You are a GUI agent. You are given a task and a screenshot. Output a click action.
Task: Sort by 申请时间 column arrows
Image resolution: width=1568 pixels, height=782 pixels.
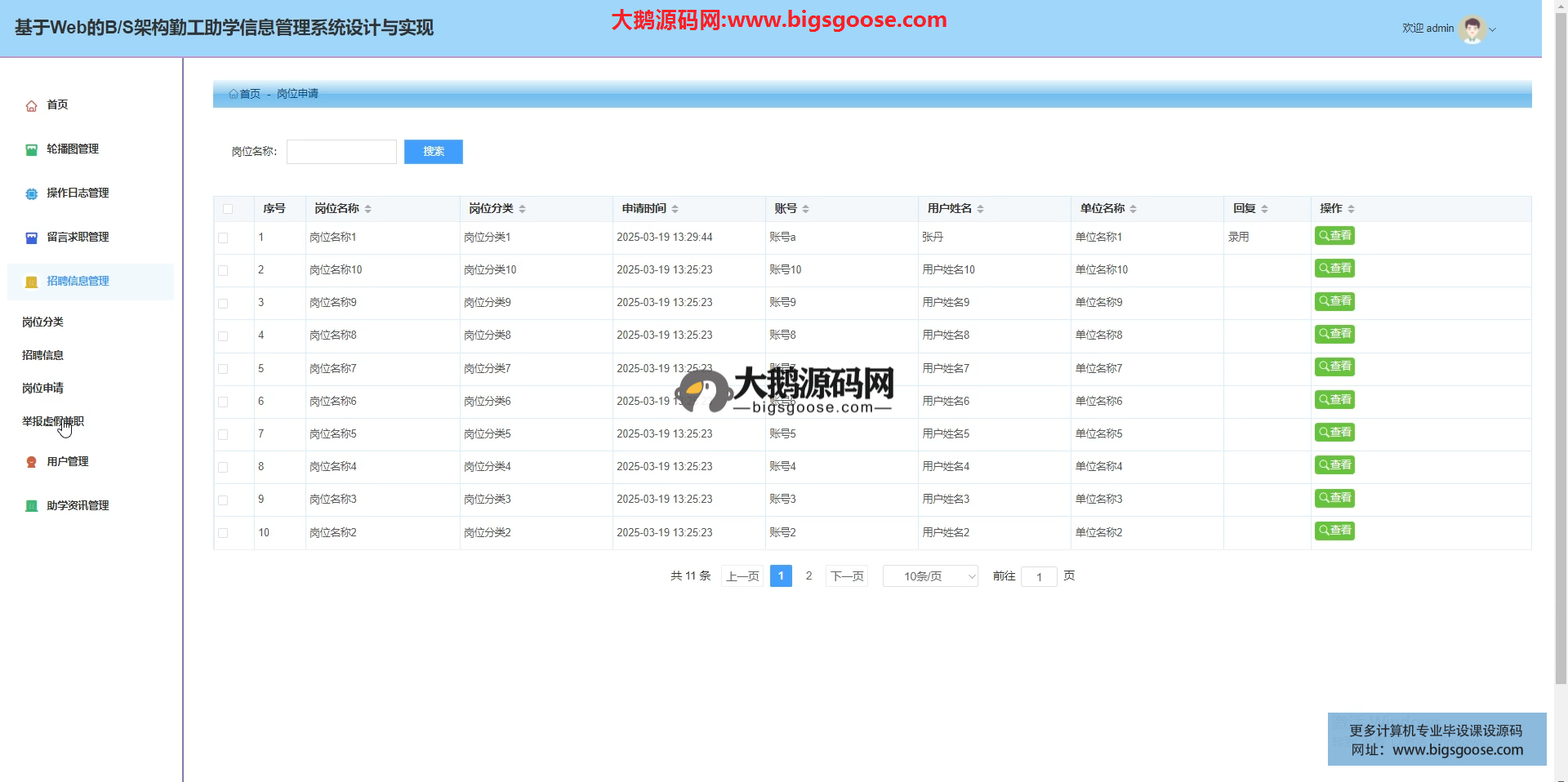pos(675,209)
